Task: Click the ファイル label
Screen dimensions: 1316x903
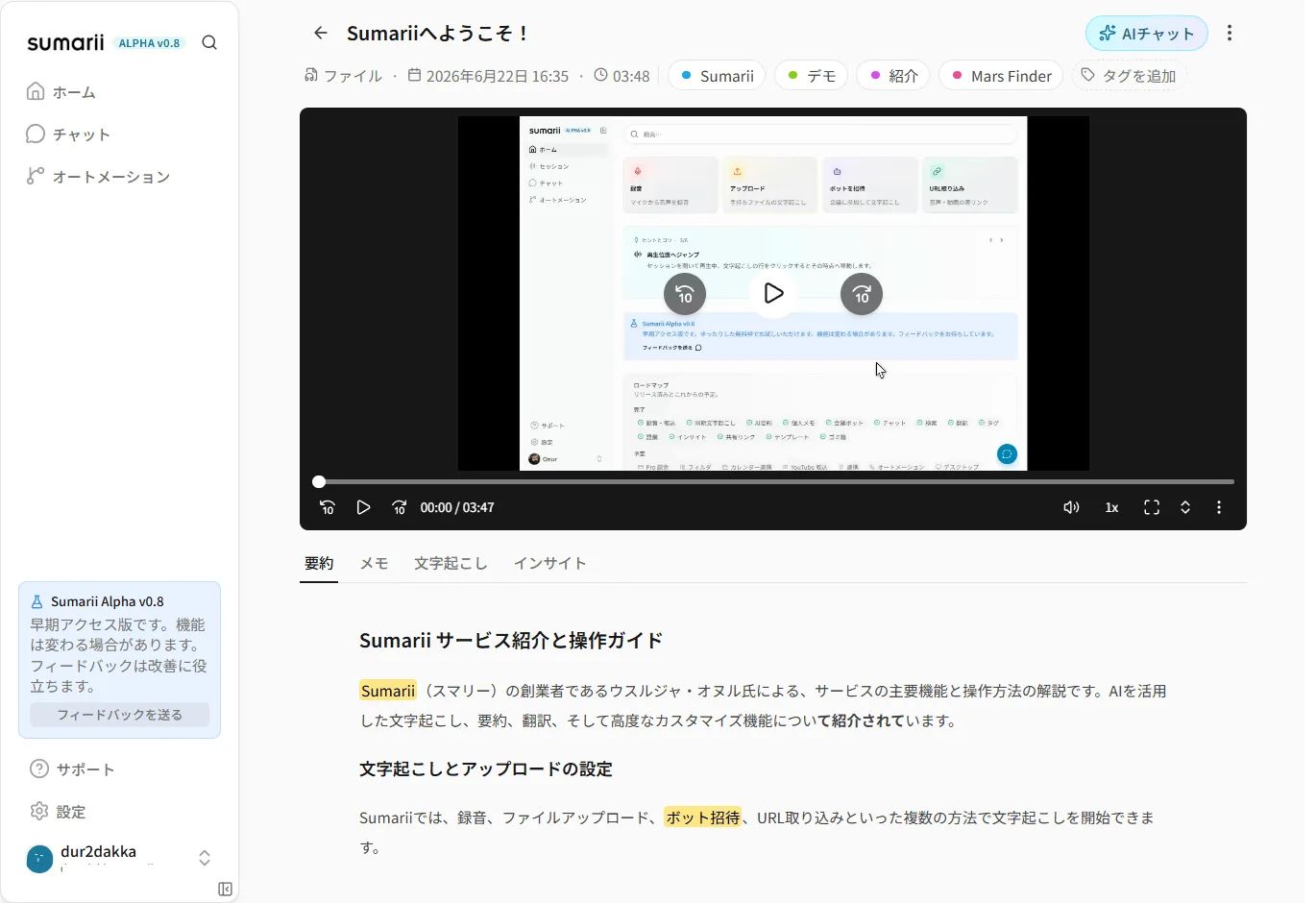Action: [343, 76]
